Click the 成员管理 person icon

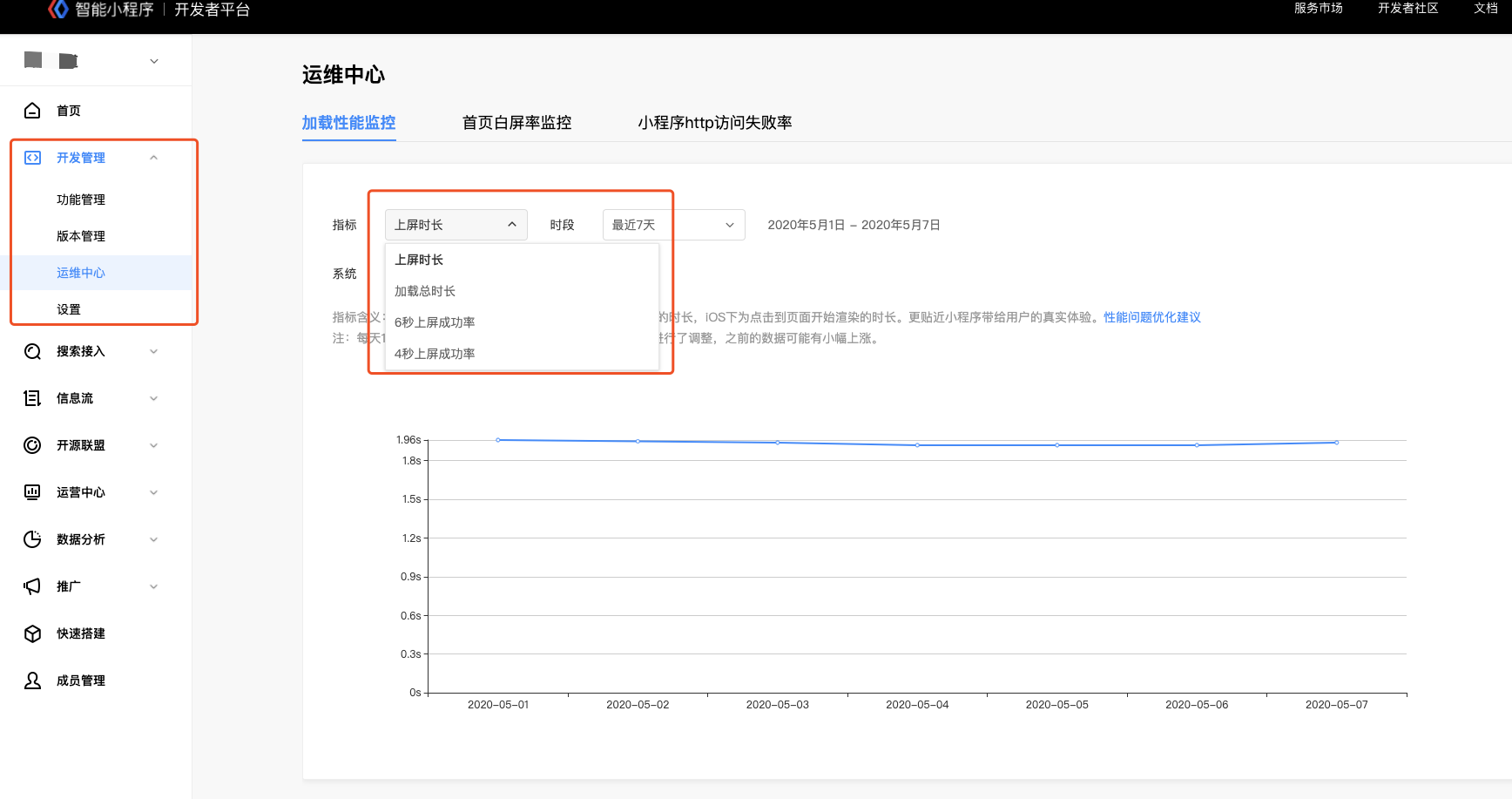click(x=32, y=681)
